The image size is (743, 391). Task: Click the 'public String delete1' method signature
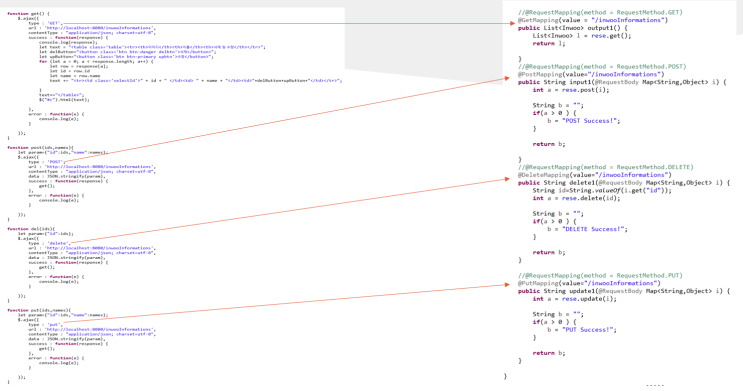pyautogui.click(x=624, y=182)
